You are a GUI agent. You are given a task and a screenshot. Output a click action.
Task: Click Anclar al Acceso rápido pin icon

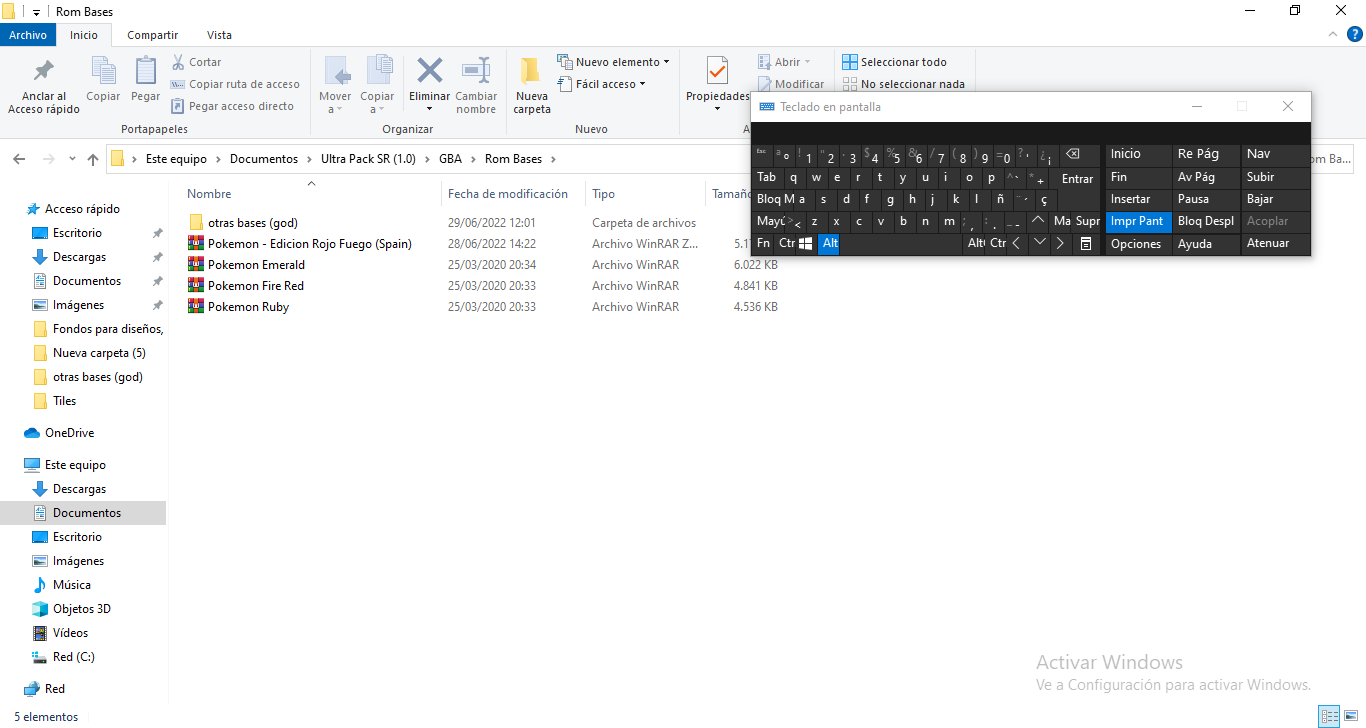[x=44, y=72]
